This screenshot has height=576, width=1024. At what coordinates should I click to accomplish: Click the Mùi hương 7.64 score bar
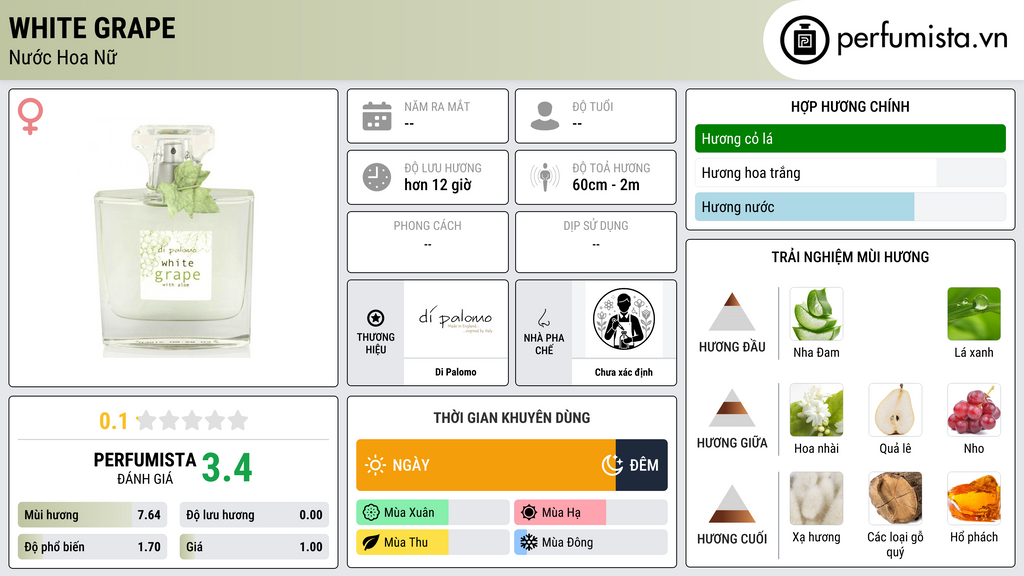pyautogui.click(x=92, y=515)
